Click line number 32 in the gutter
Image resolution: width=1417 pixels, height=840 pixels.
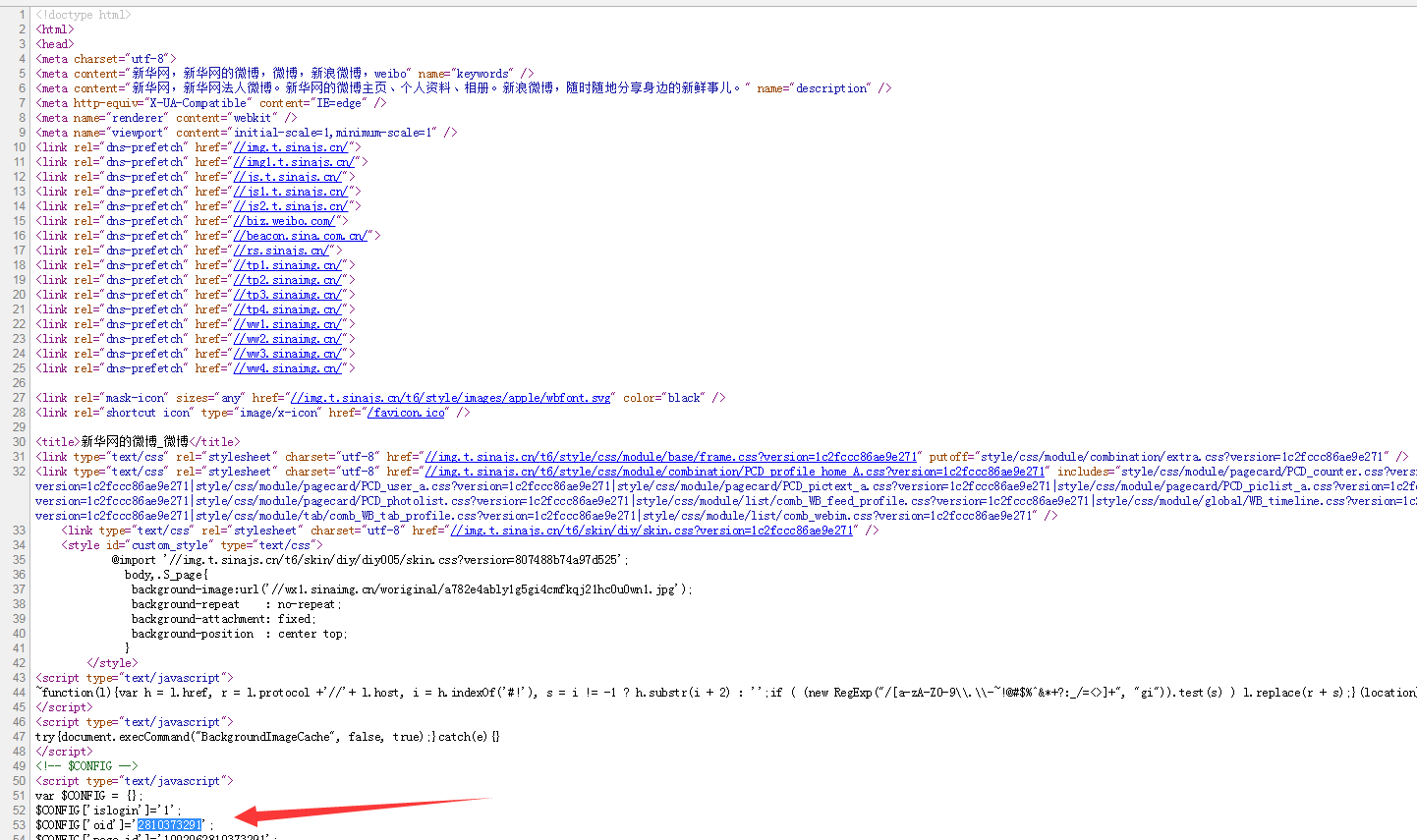pyautogui.click(x=20, y=472)
